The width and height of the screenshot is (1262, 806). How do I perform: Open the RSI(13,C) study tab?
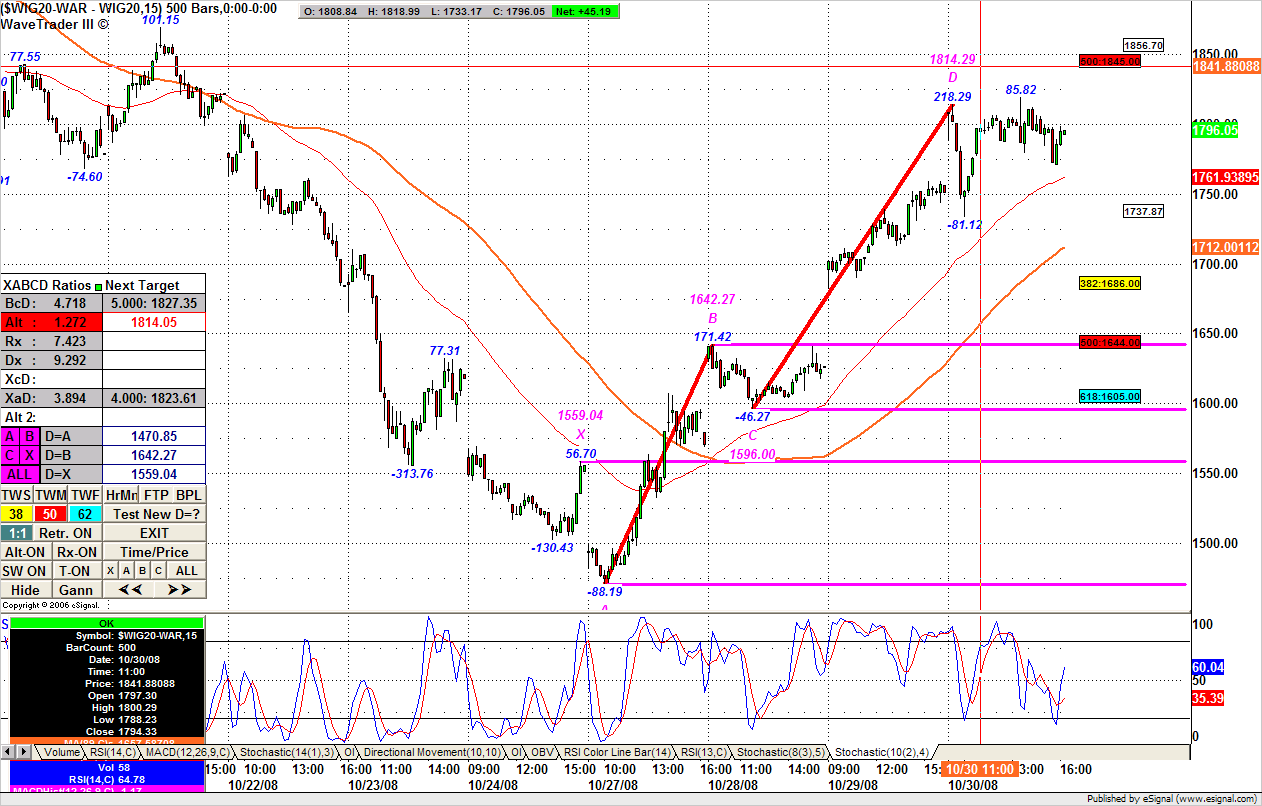coord(703,752)
